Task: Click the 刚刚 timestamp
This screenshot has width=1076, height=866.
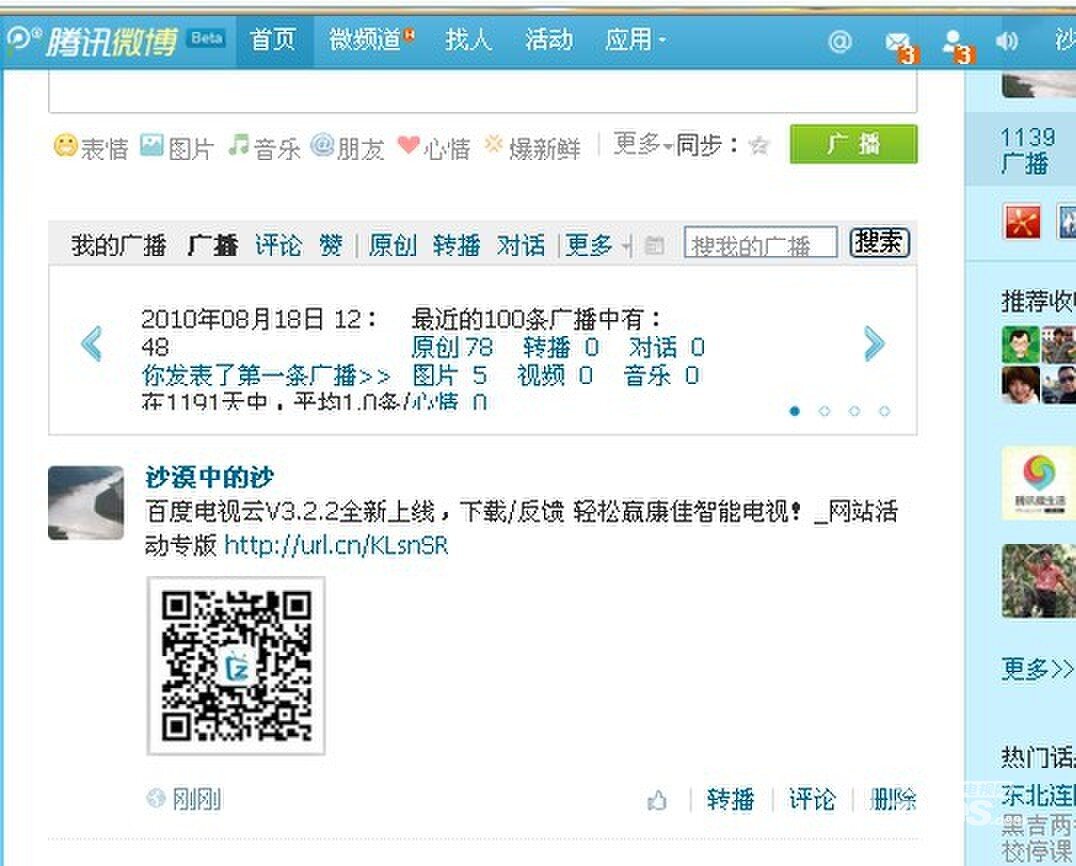Action: point(197,799)
